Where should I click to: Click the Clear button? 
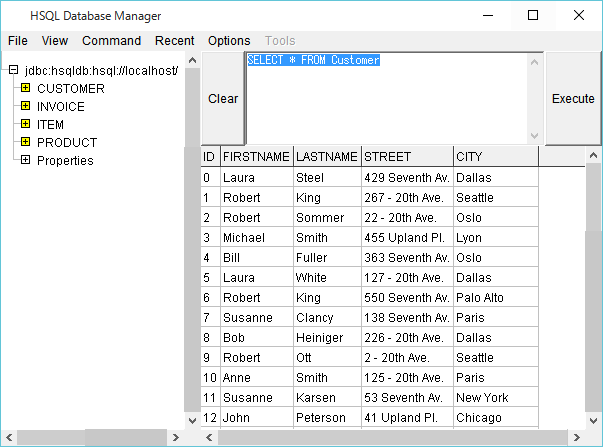coord(223,98)
